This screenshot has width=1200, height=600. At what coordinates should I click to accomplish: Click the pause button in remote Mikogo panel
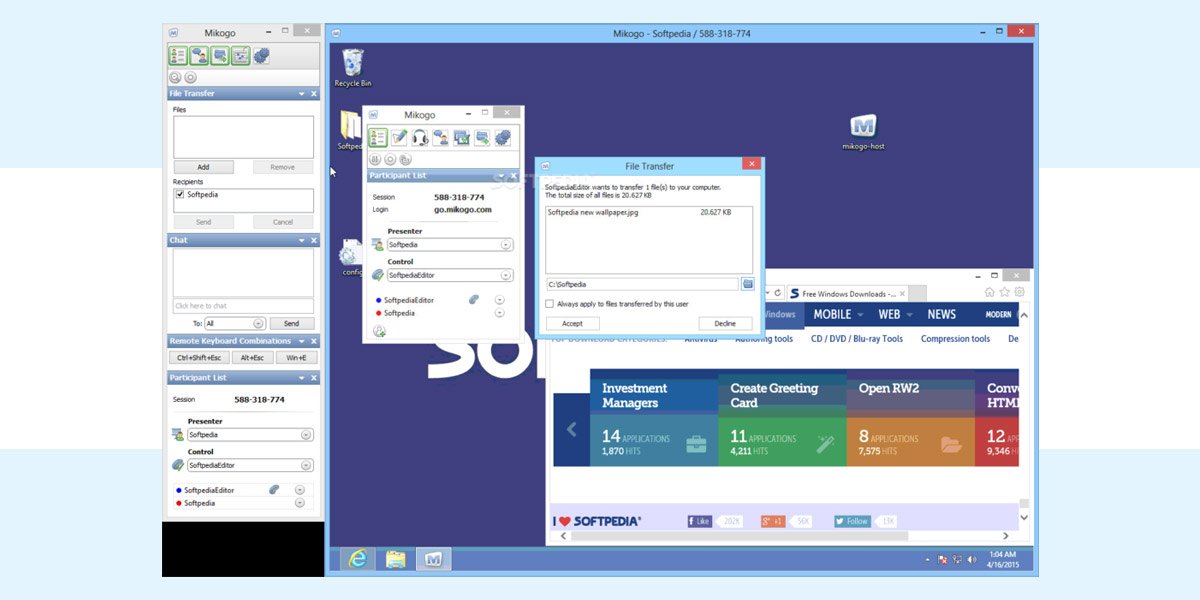pos(376,159)
